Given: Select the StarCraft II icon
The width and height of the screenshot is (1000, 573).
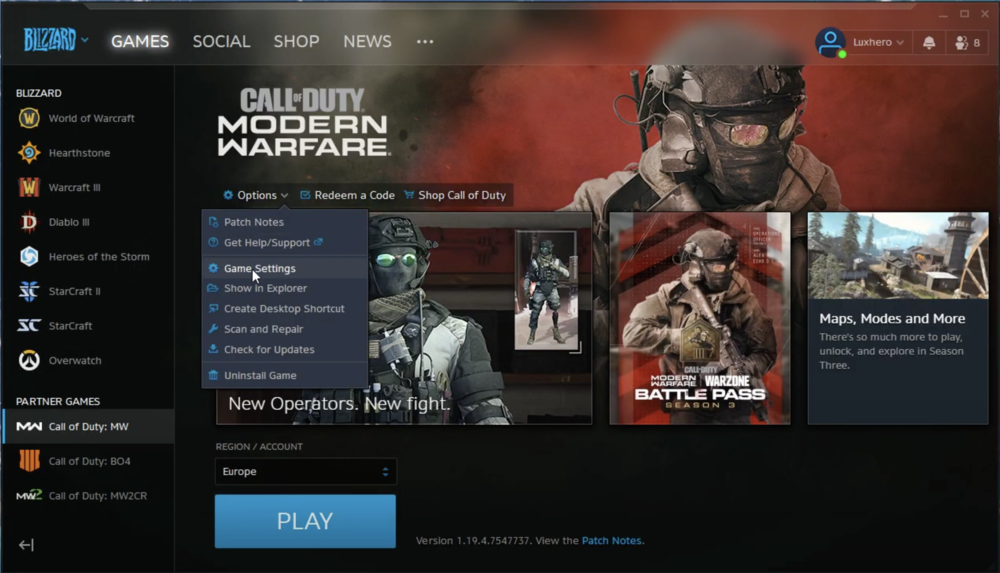Looking at the screenshot, I should click(29, 291).
